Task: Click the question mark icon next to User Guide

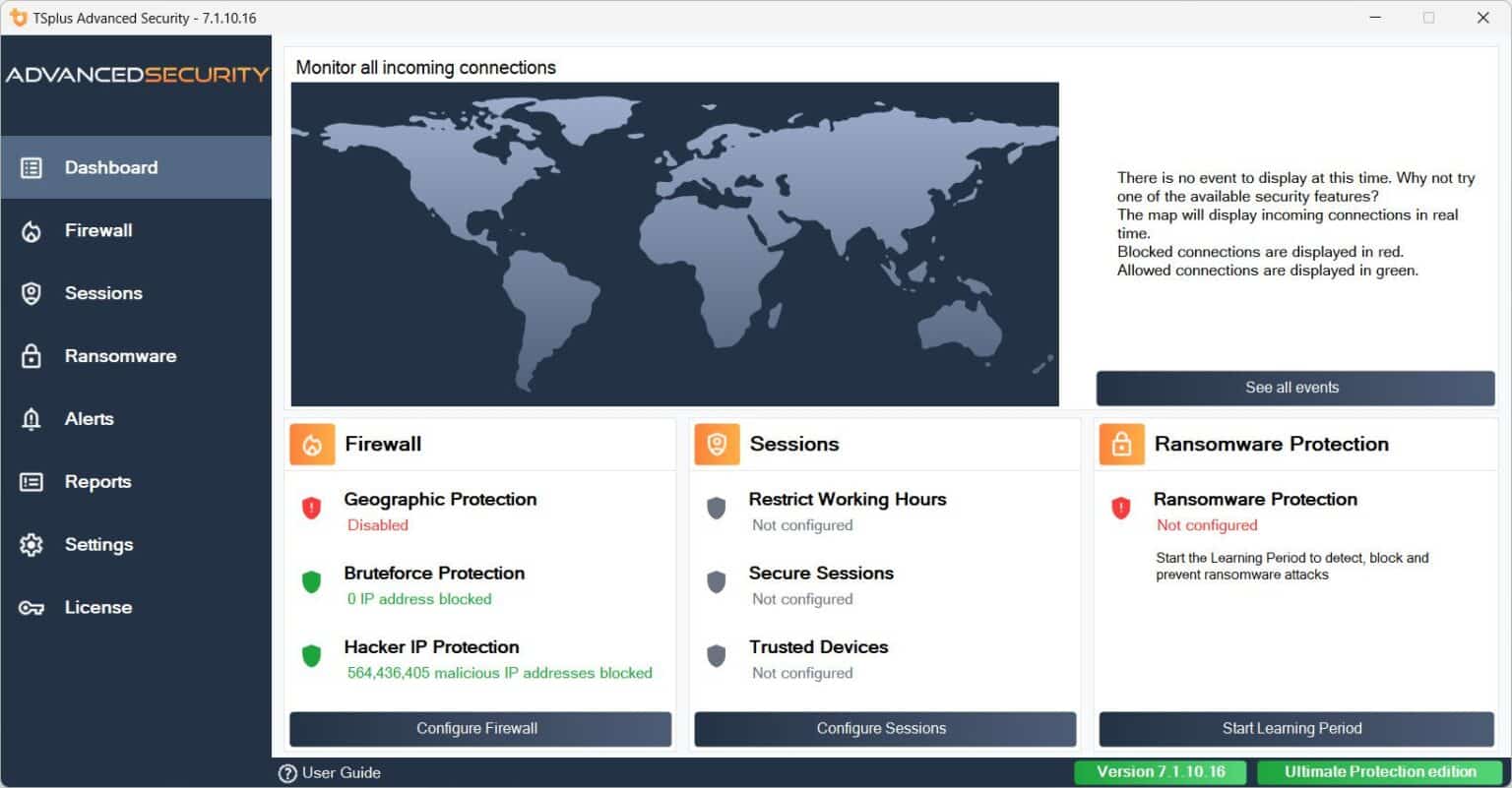Action: click(x=286, y=772)
